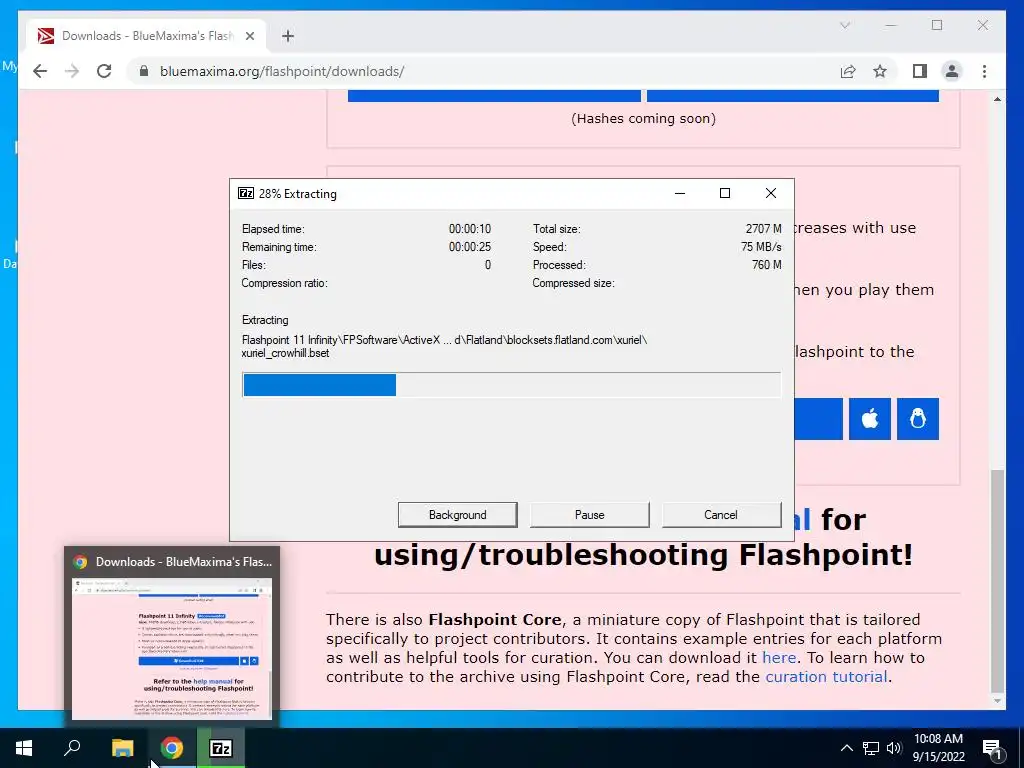Open a new Chrome tab
This screenshot has width=1024, height=768.
288,36
